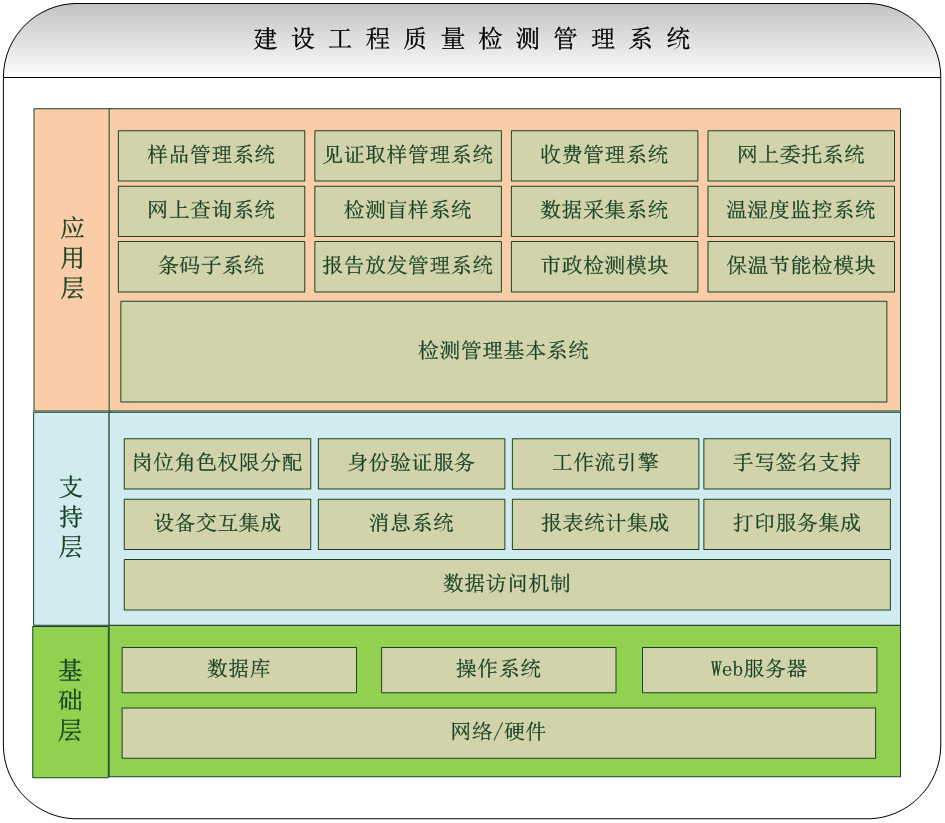Launch the 网上委托系统 module
Screen dimensions: 945x823
pyautogui.click(x=801, y=156)
